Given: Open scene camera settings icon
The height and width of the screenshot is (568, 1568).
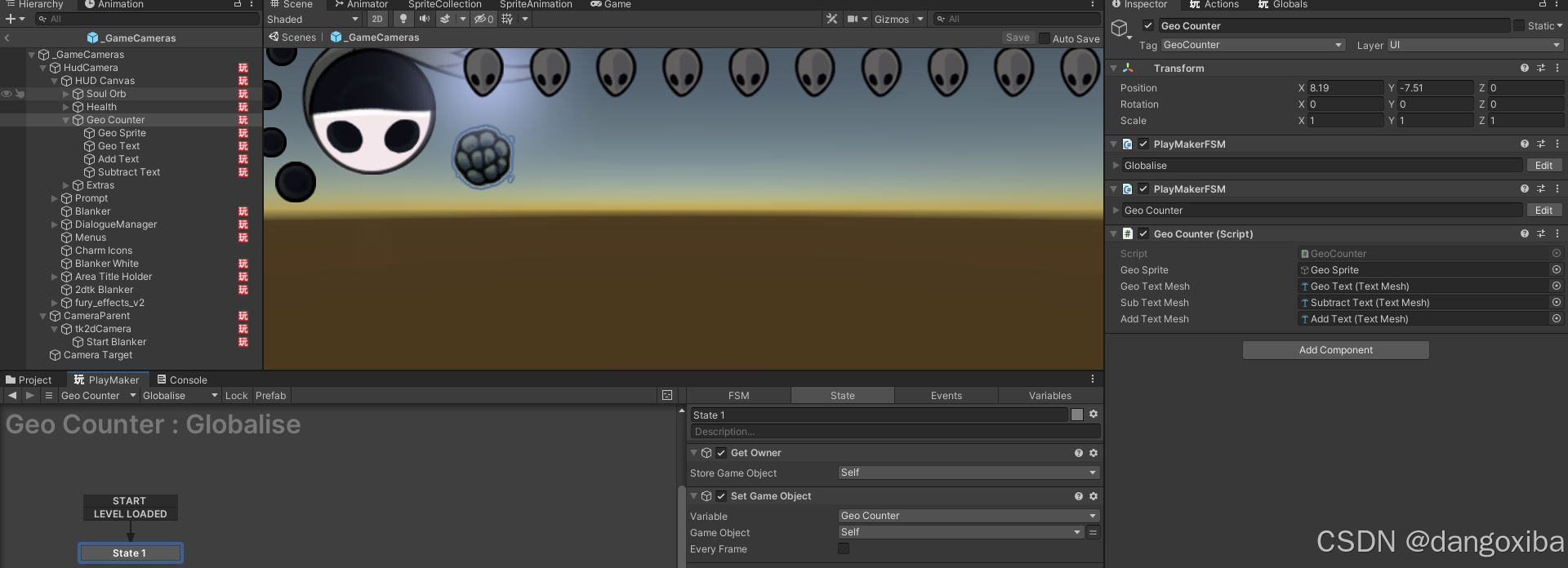Looking at the screenshot, I should point(853,19).
